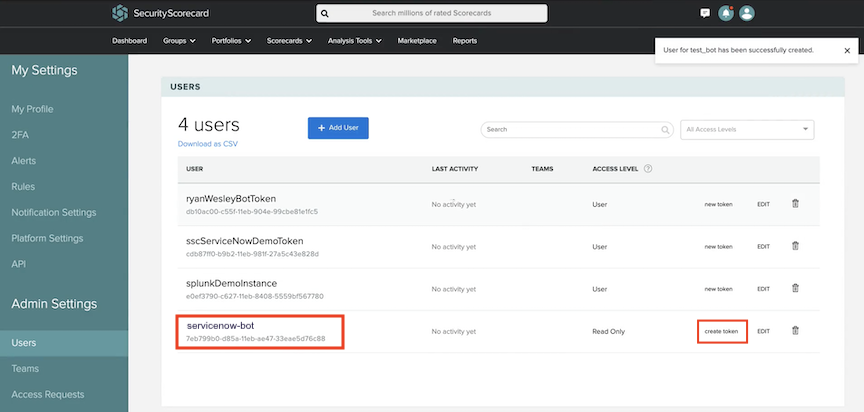
Task: Open Alerts settings
Action: [24, 161]
